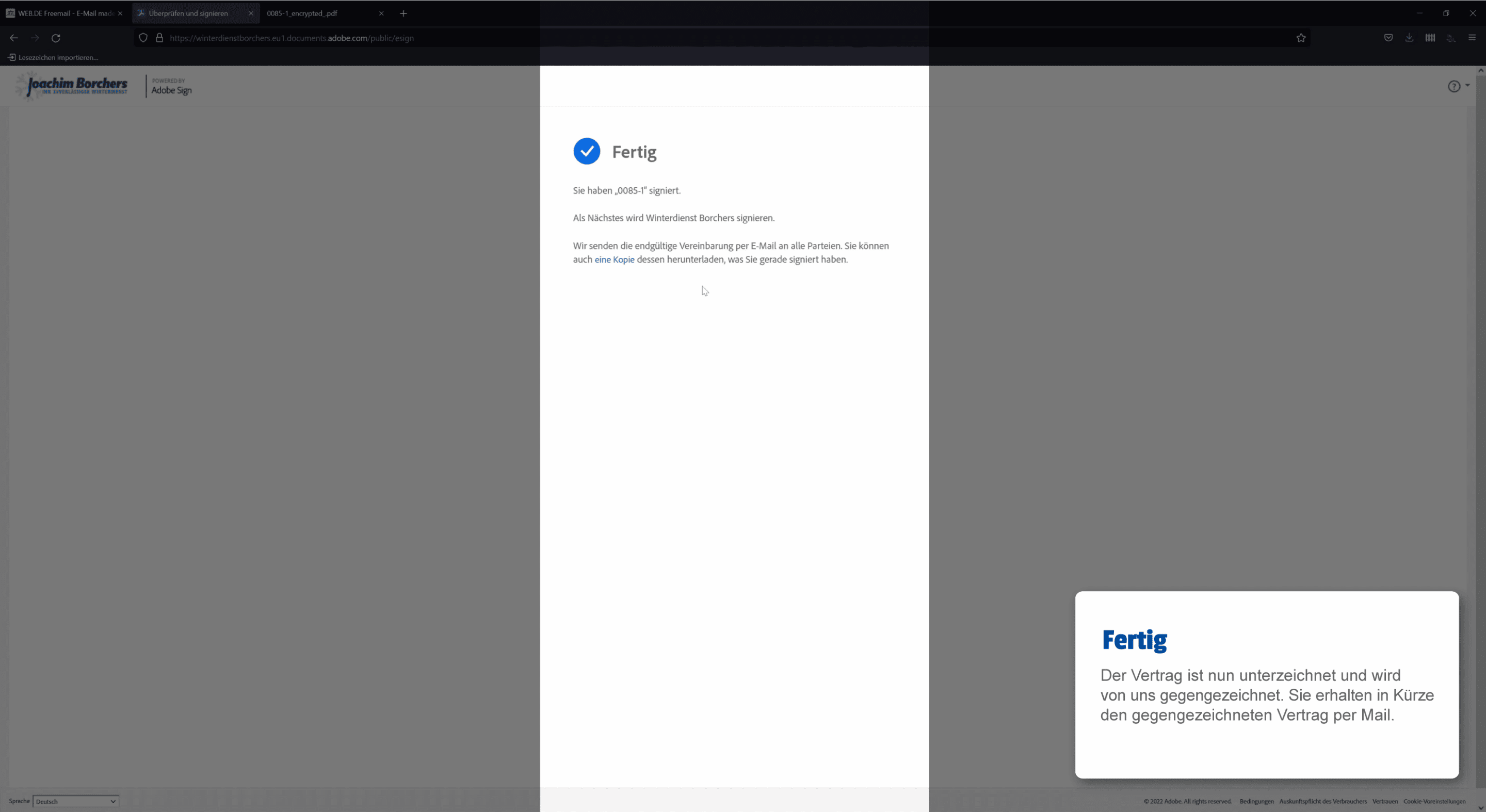
Task: Open the Adobe Sign help question icon
Action: coord(1455,87)
